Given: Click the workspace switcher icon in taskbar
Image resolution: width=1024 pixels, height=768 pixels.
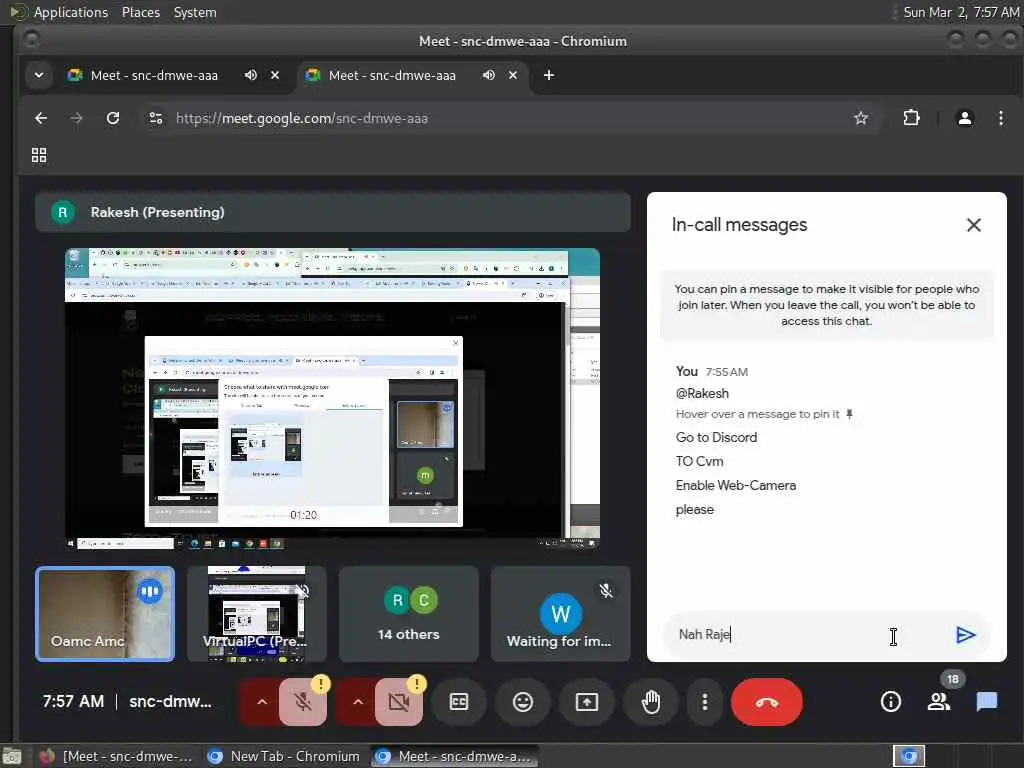Looking at the screenshot, I should (909, 756).
